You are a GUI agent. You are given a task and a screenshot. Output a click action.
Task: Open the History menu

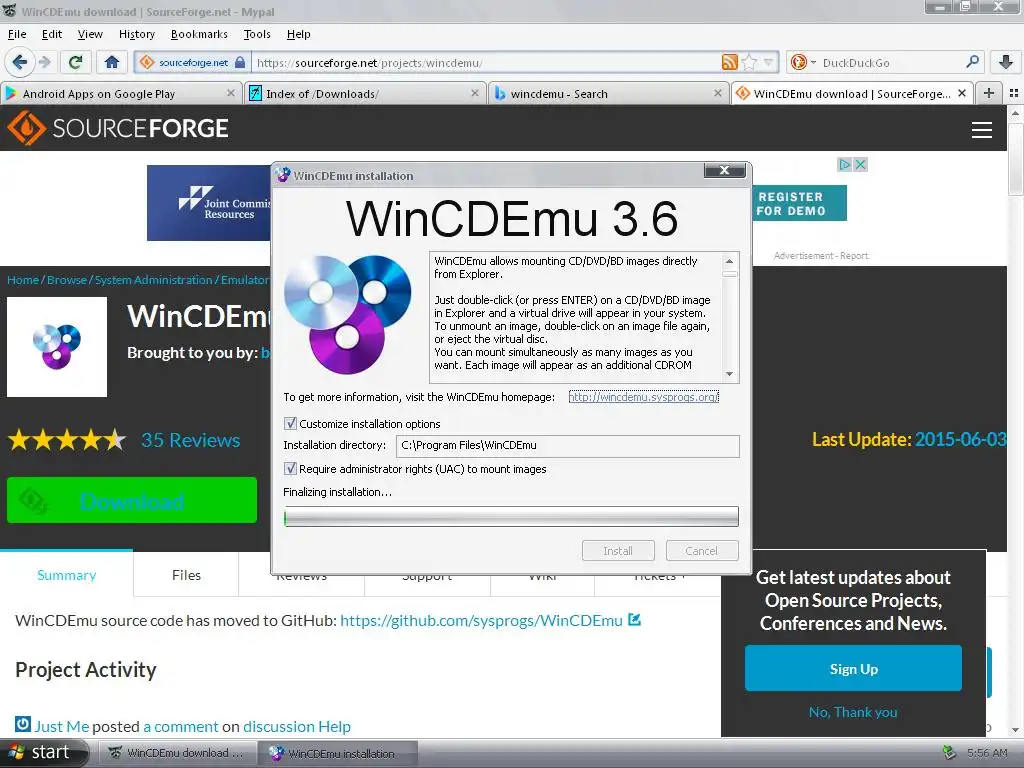pos(136,34)
